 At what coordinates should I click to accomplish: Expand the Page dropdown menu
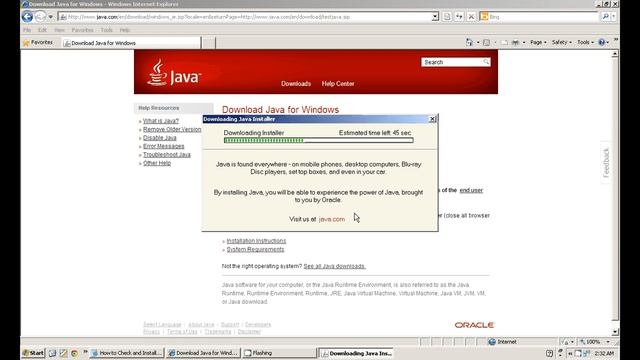pyautogui.click(x=538, y=42)
